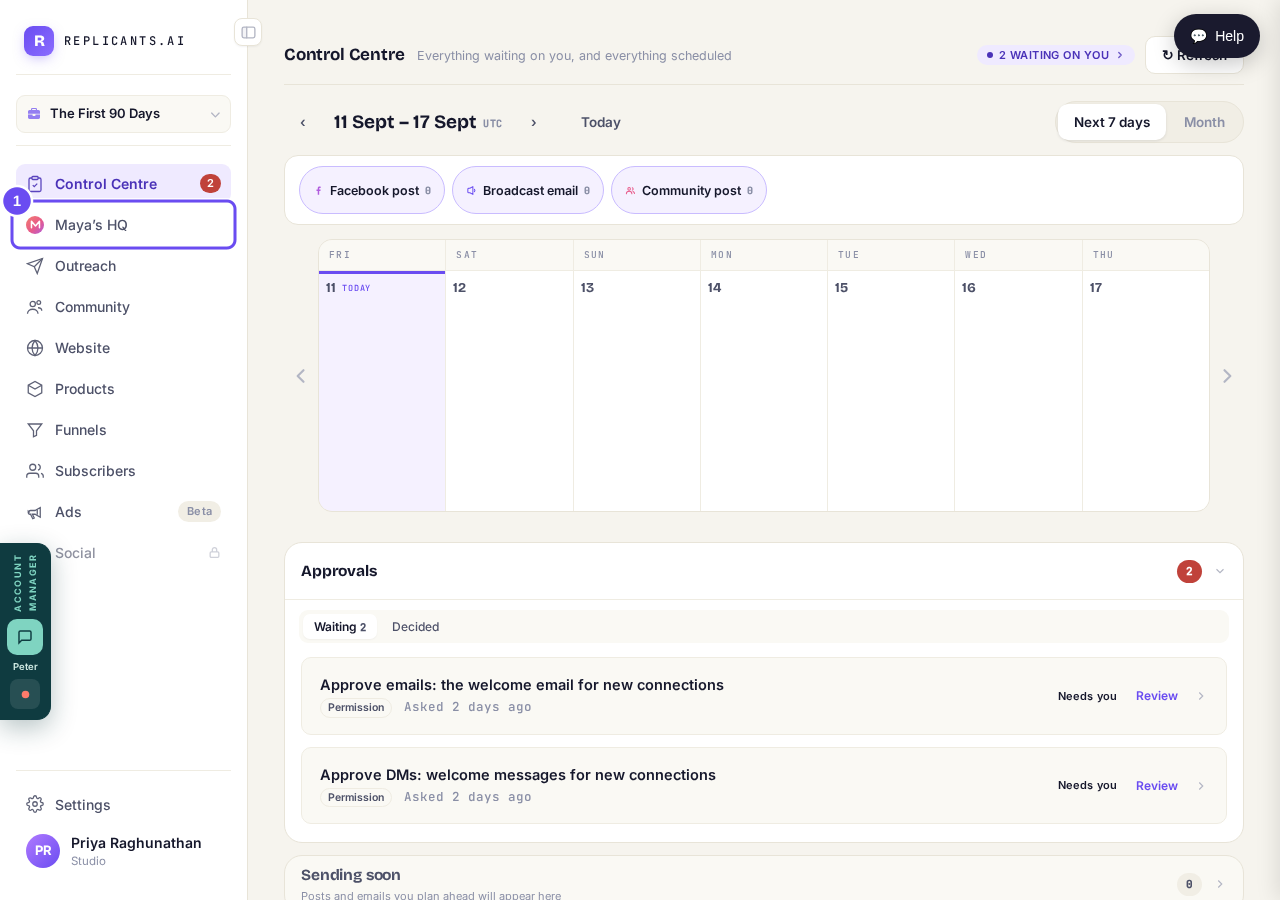Click Outreach label in sidebar
Screen dimensions: 1280x900
(x=86, y=266)
